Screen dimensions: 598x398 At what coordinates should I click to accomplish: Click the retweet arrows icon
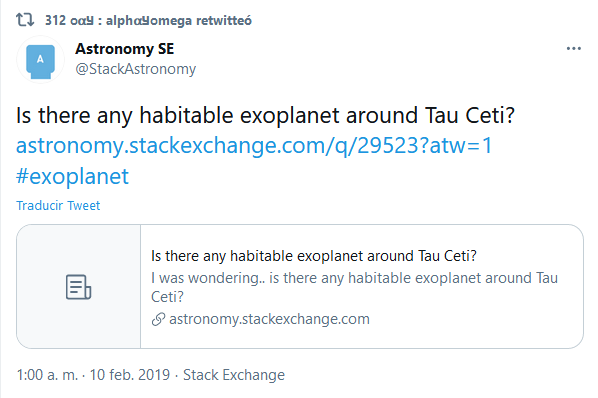tap(25, 19)
